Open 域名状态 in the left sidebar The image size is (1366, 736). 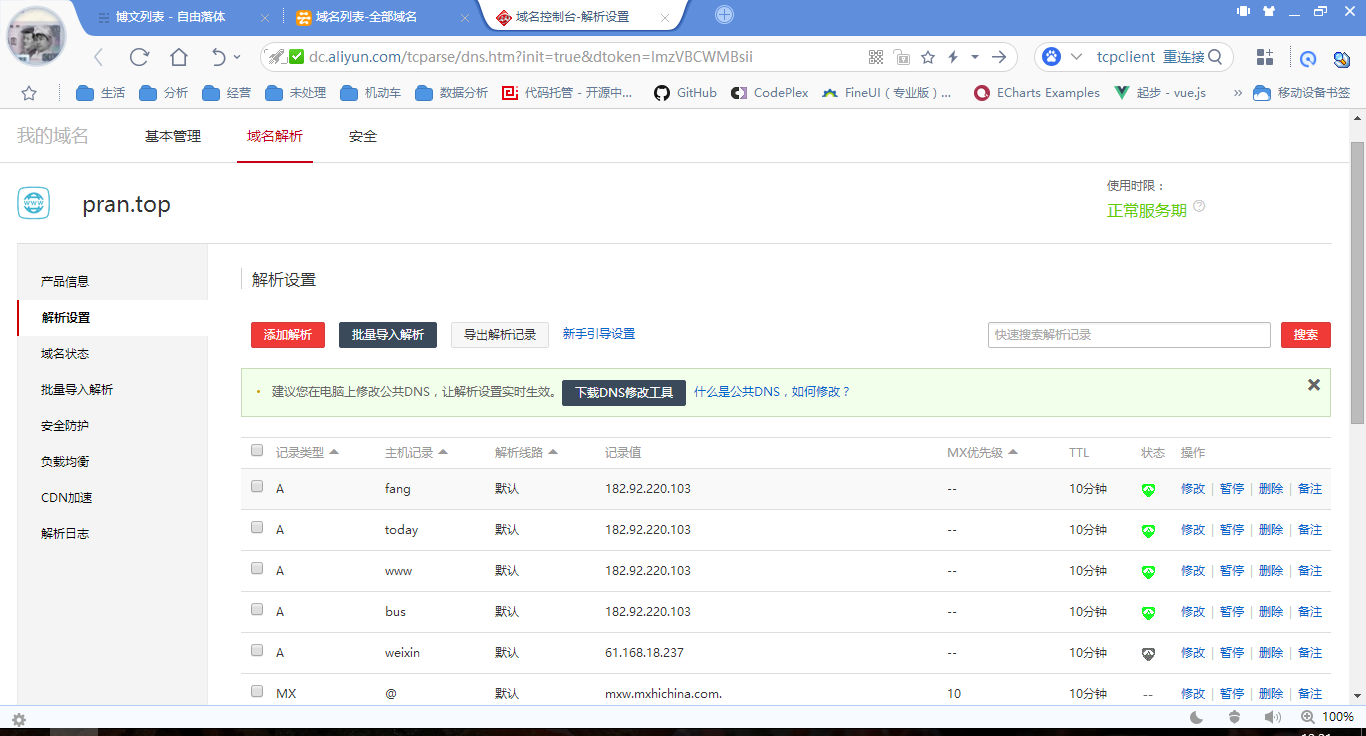point(65,354)
